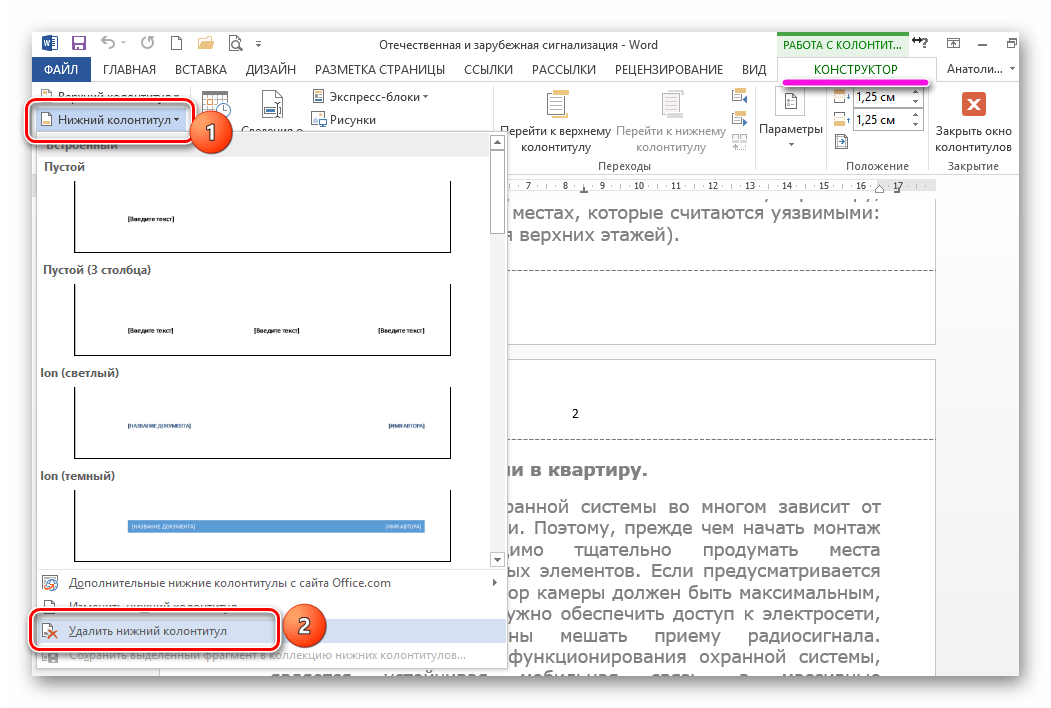Click the Undo arrow icon

tap(105, 43)
